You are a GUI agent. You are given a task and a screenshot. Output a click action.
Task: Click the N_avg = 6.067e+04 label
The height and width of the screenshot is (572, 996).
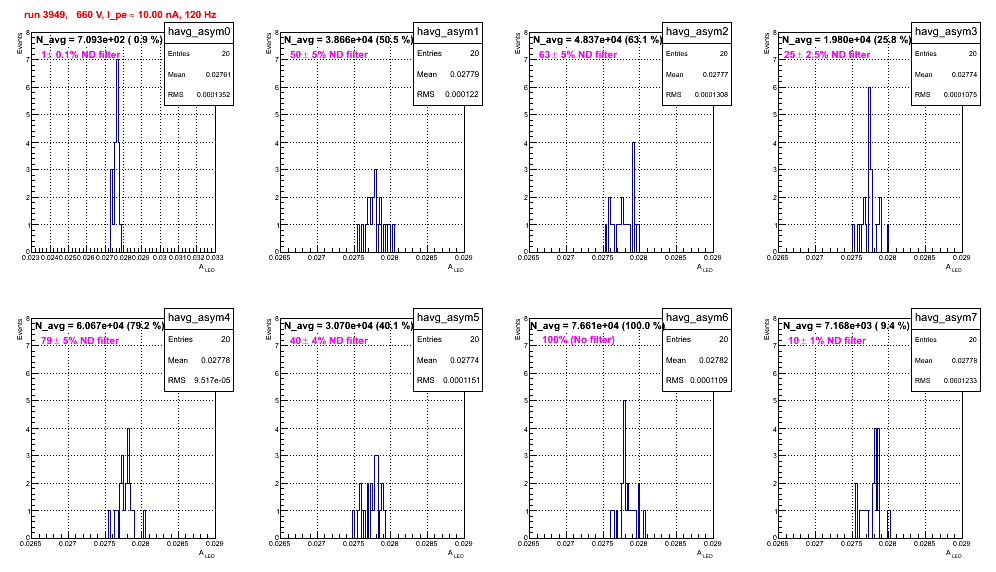98,325
